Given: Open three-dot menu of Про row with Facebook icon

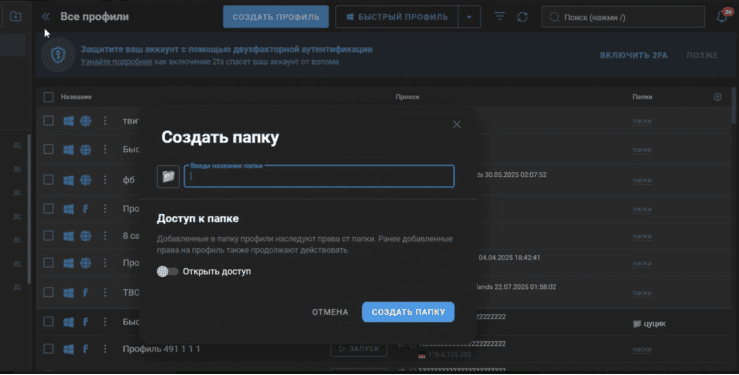Looking at the screenshot, I should (105, 209).
